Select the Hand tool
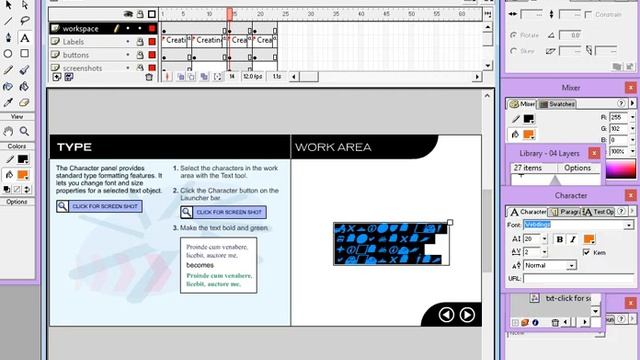 click(8, 131)
